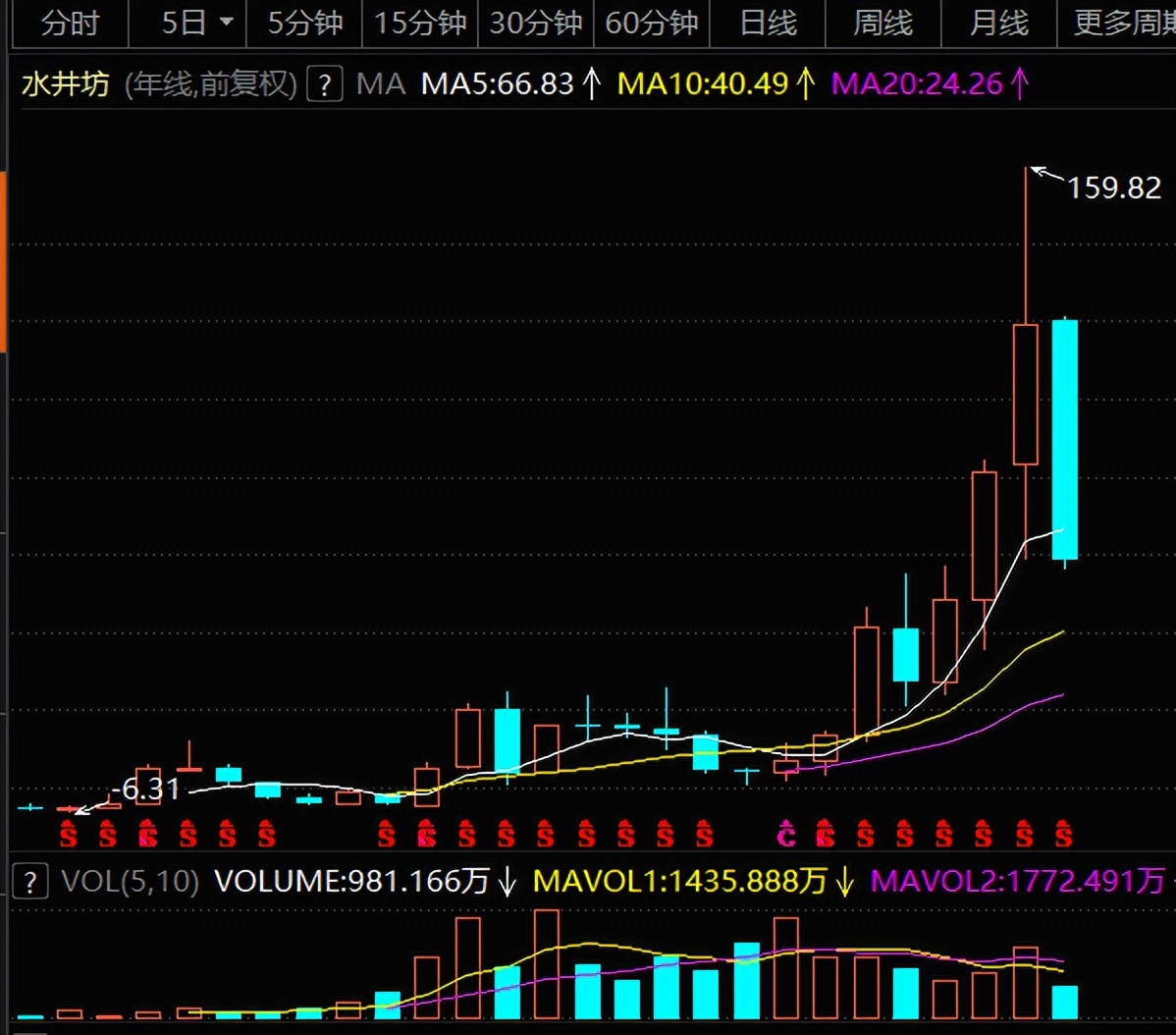Click the 159.82 high price label
This screenshot has width=1176, height=1035.
(1114, 188)
